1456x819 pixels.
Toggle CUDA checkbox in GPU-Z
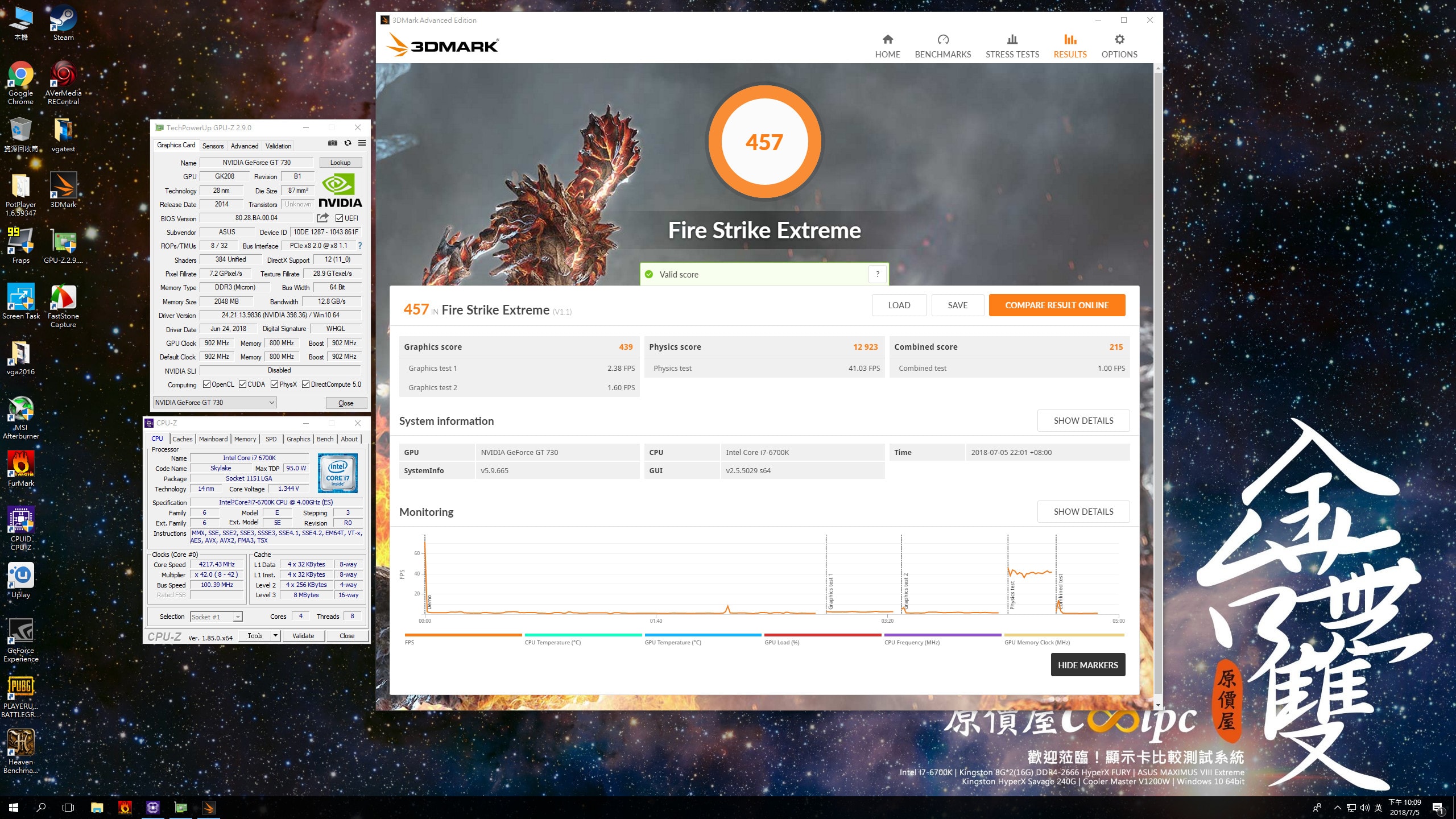coord(242,384)
